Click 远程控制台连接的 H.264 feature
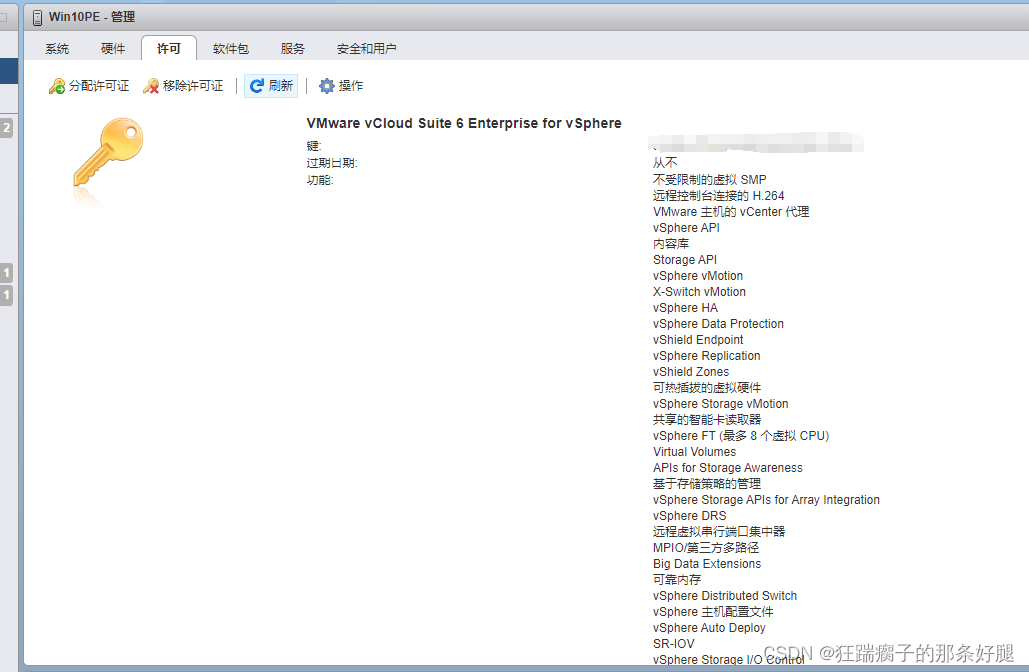This screenshot has width=1029, height=672. [719, 196]
